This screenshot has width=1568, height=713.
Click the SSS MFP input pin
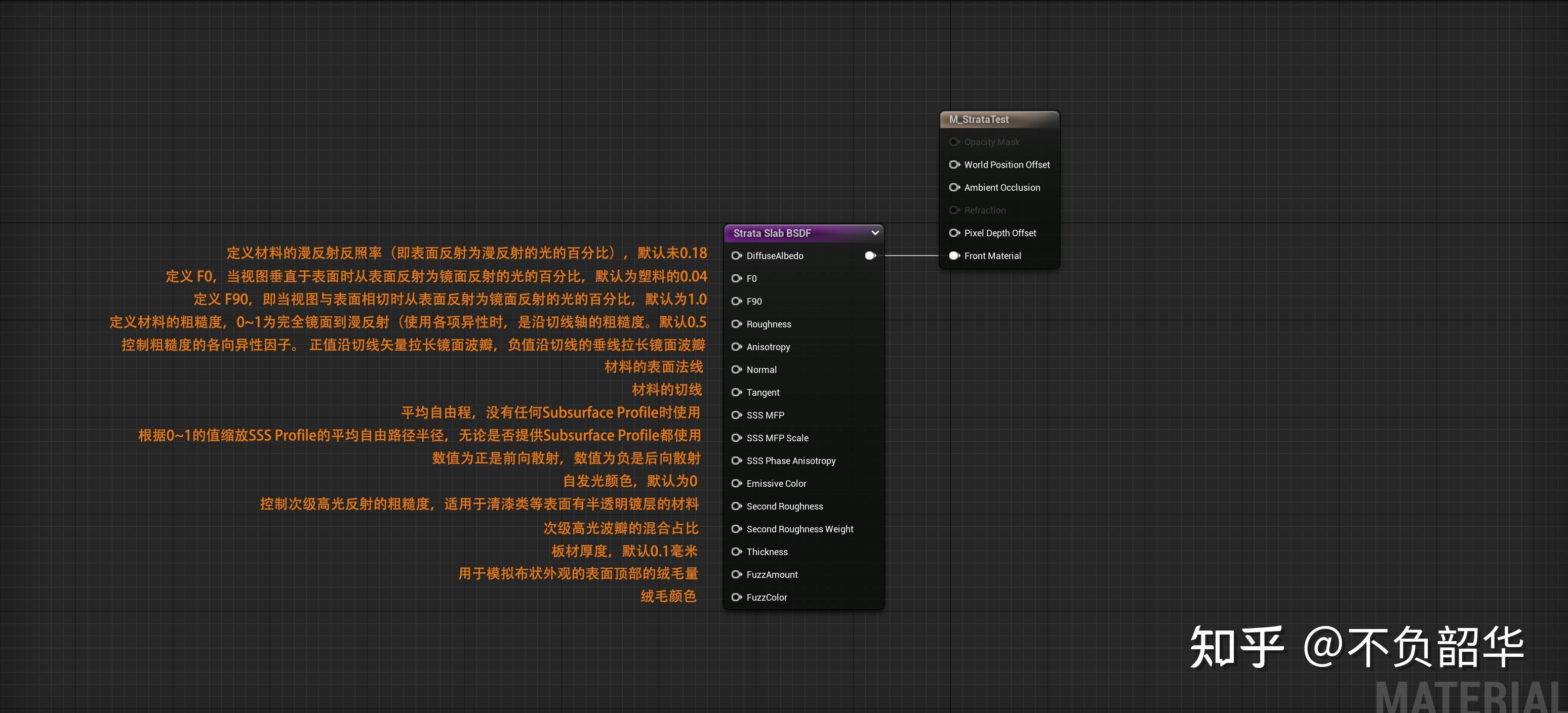point(736,415)
